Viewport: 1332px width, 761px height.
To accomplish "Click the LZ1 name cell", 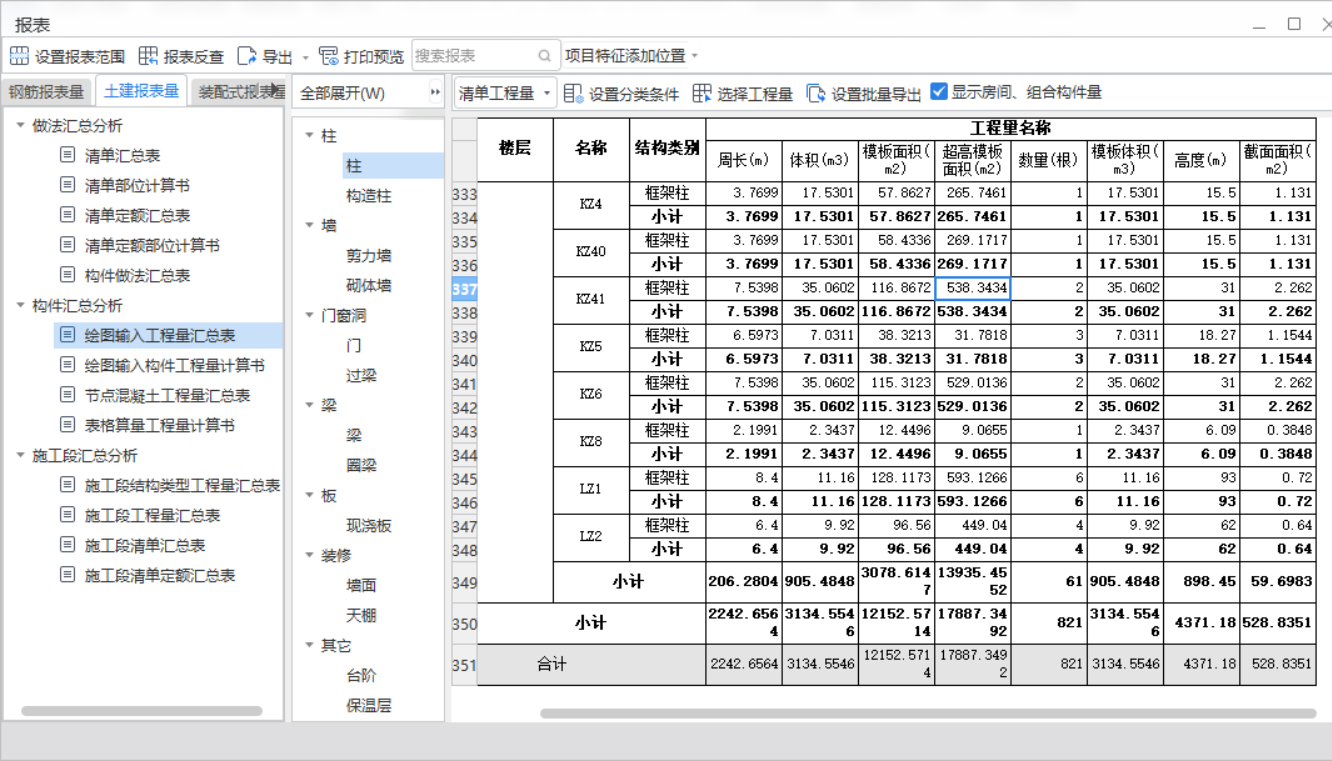I will [x=591, y=489].
